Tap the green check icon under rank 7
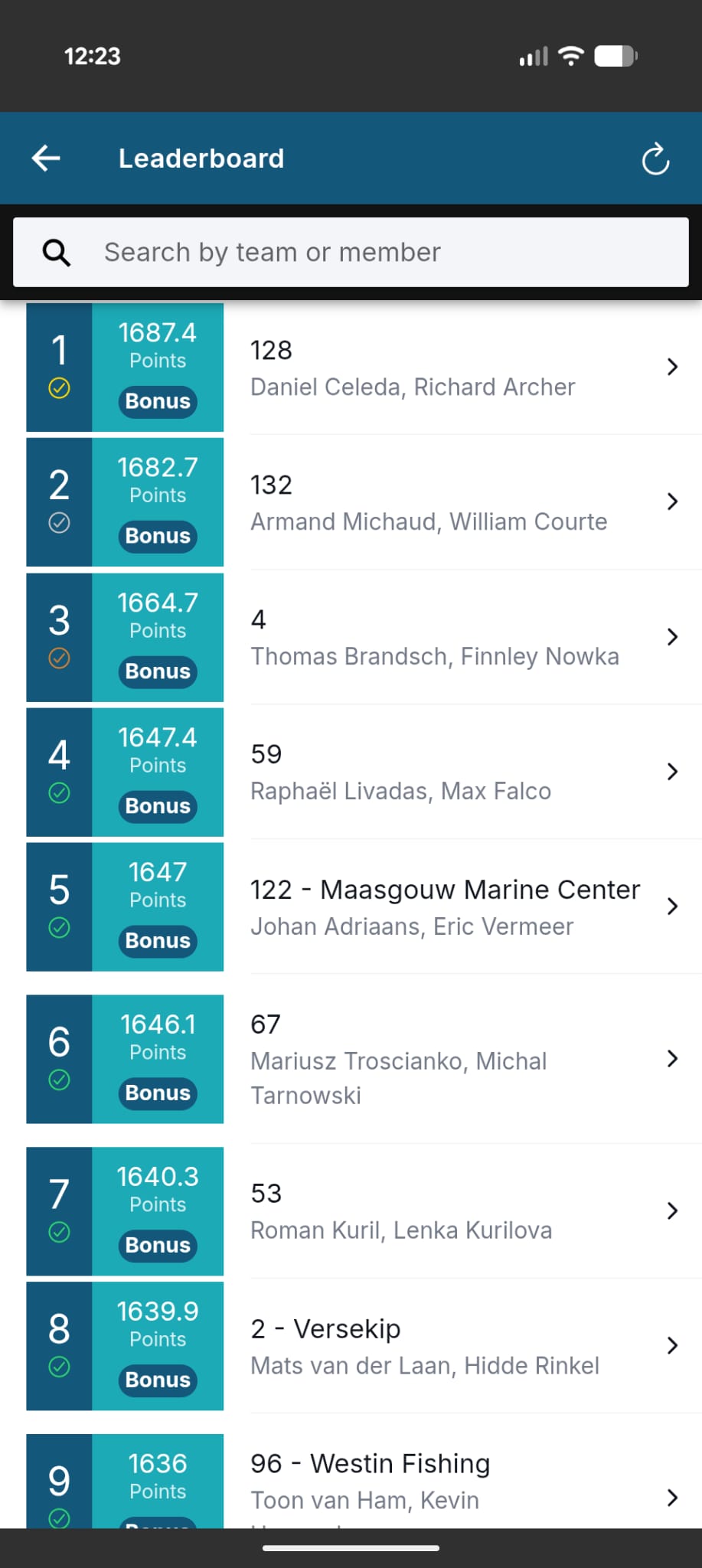 pyautogui.click(x=59, y=1232)
